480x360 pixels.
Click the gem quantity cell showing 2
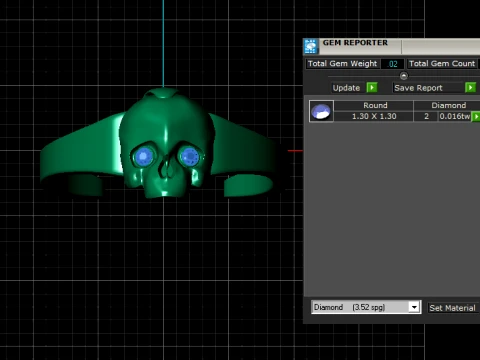coord(426,116)
